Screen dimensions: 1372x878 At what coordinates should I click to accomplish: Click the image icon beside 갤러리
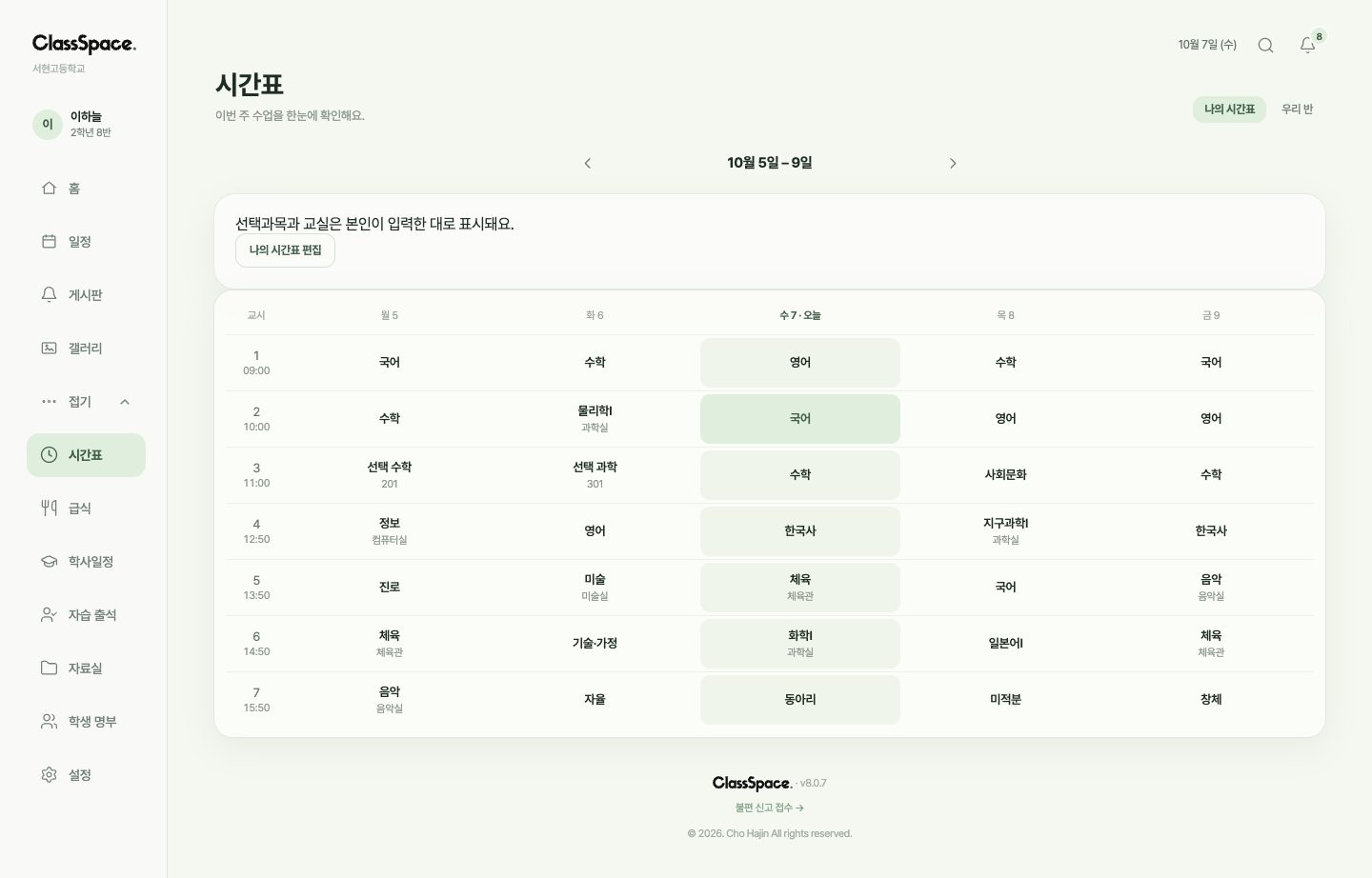tap(49, 348)
